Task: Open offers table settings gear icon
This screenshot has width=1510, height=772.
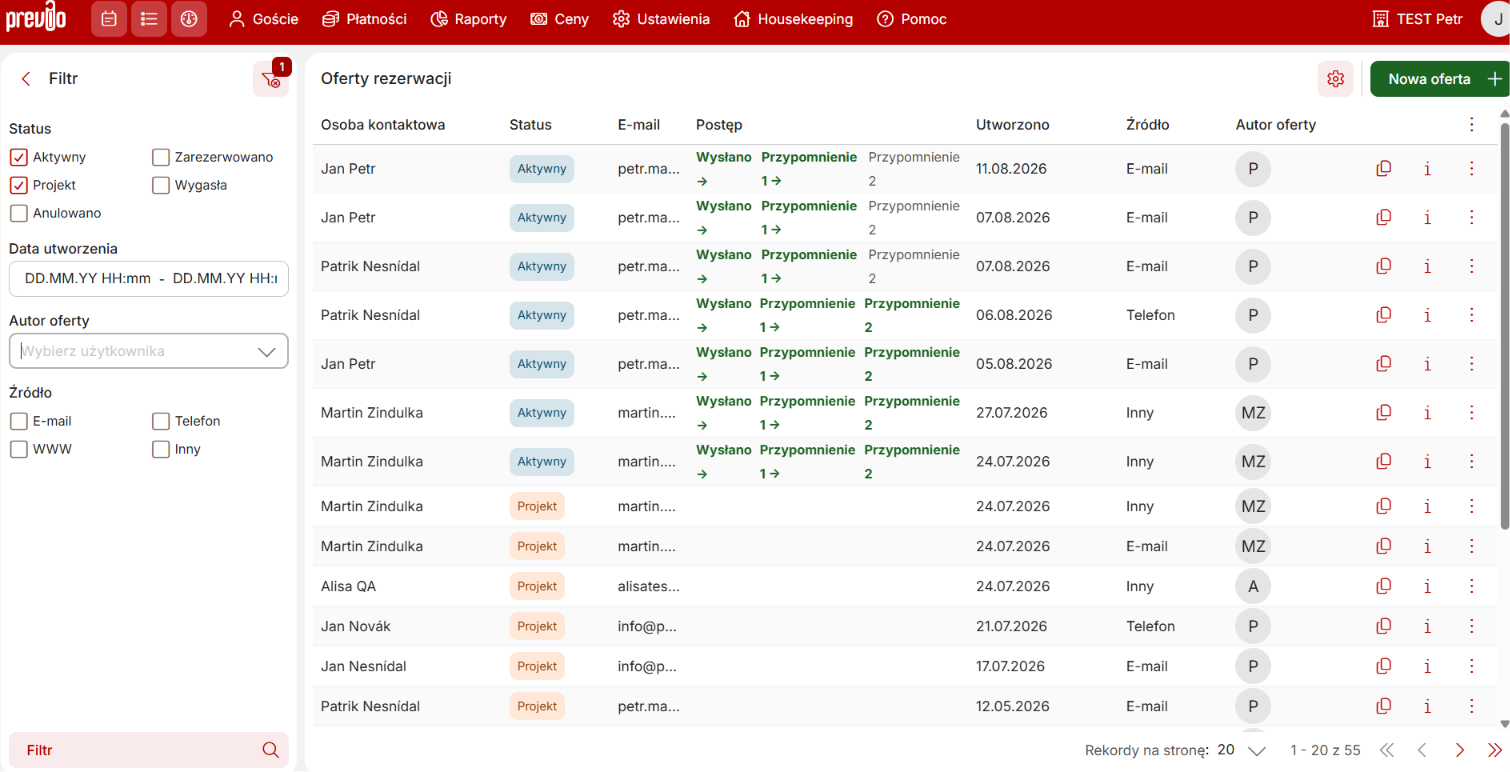Action: tap(1335, 79)
